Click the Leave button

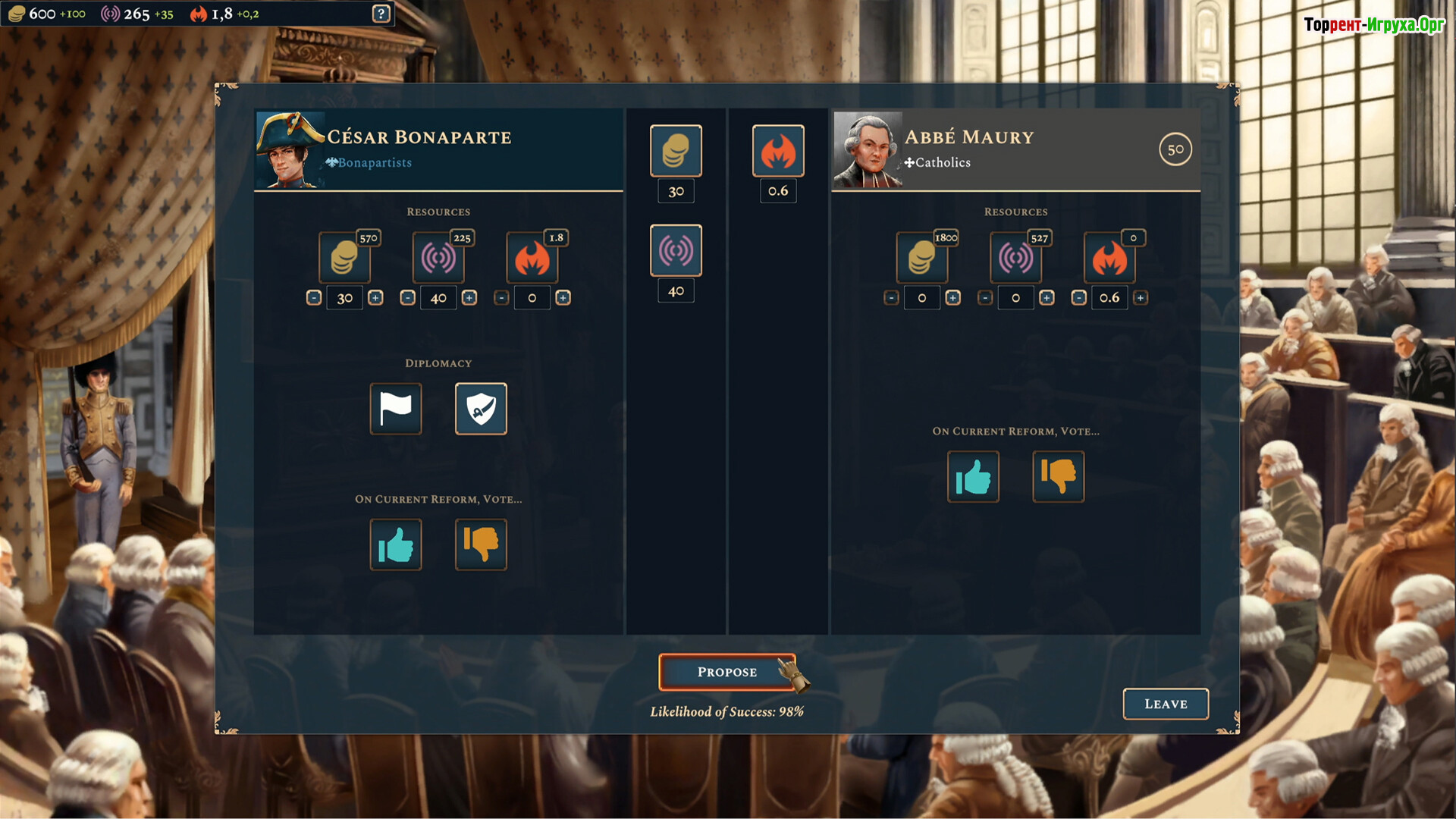(x=1166, y=704)
